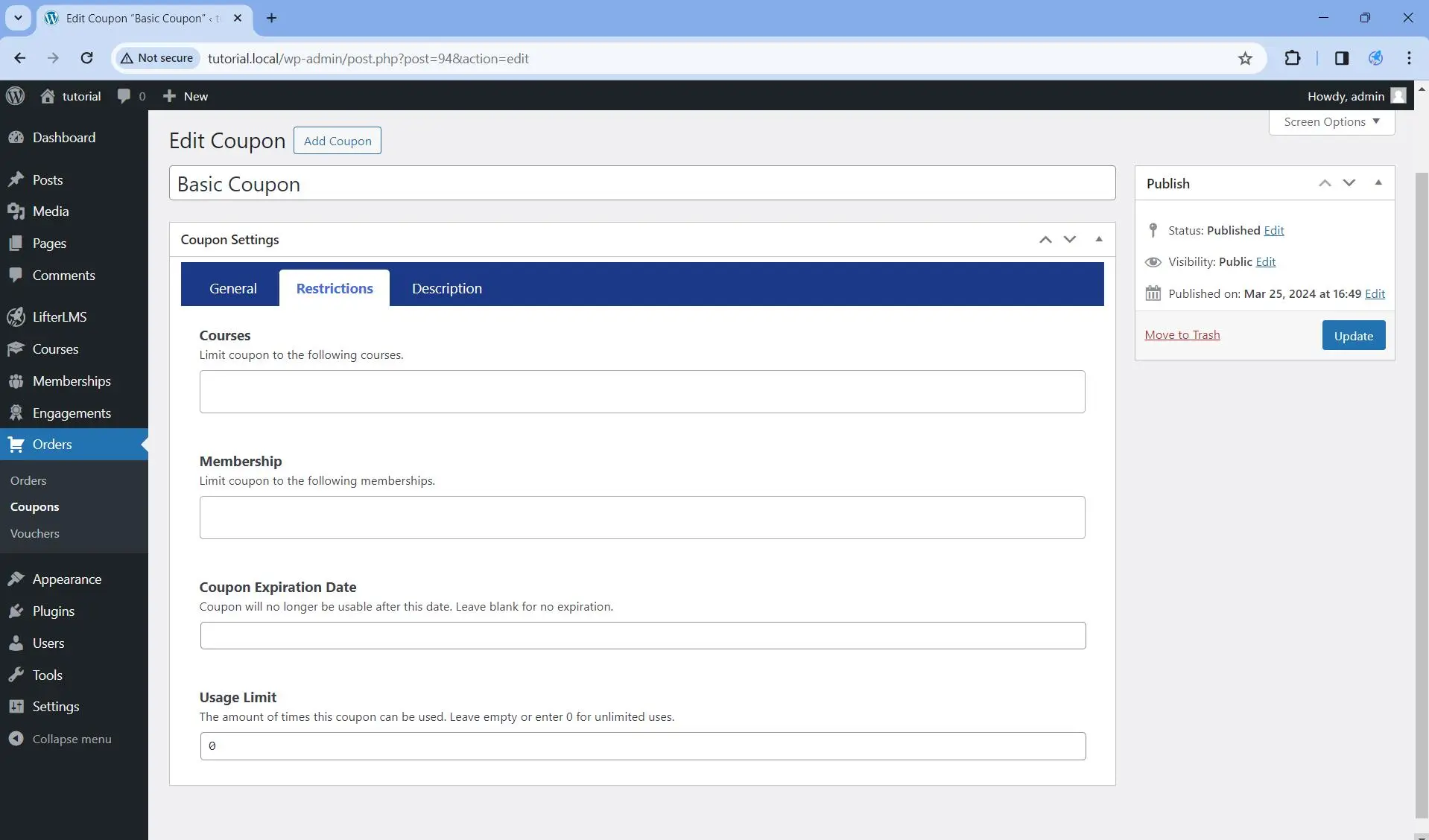1429x840 pixels.
Task: Move Coupon Settings panel up
Action: coord(1045,240)
